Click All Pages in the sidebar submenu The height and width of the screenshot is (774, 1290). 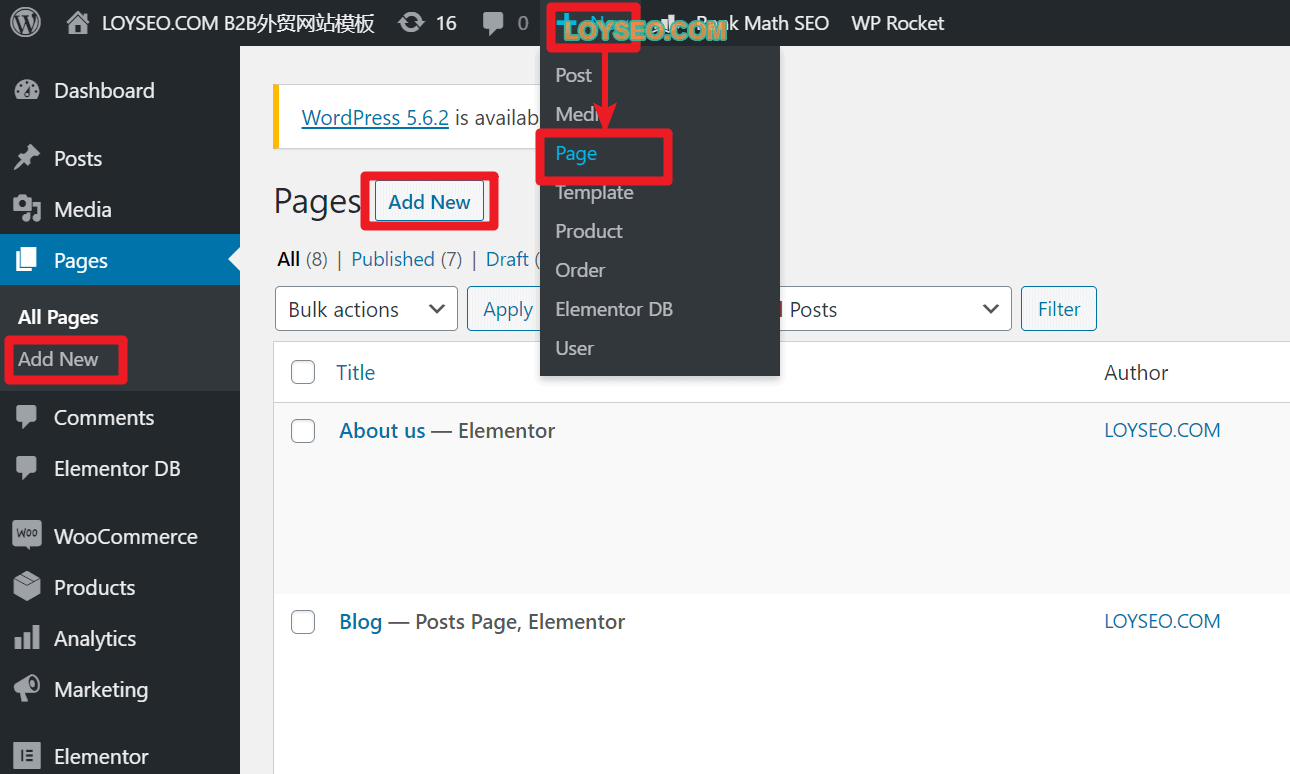click(x=58, y=317)
